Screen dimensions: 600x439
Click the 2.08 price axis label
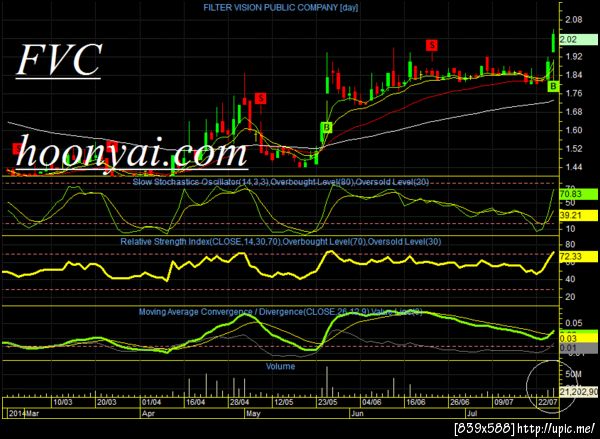tap(574, 20)
